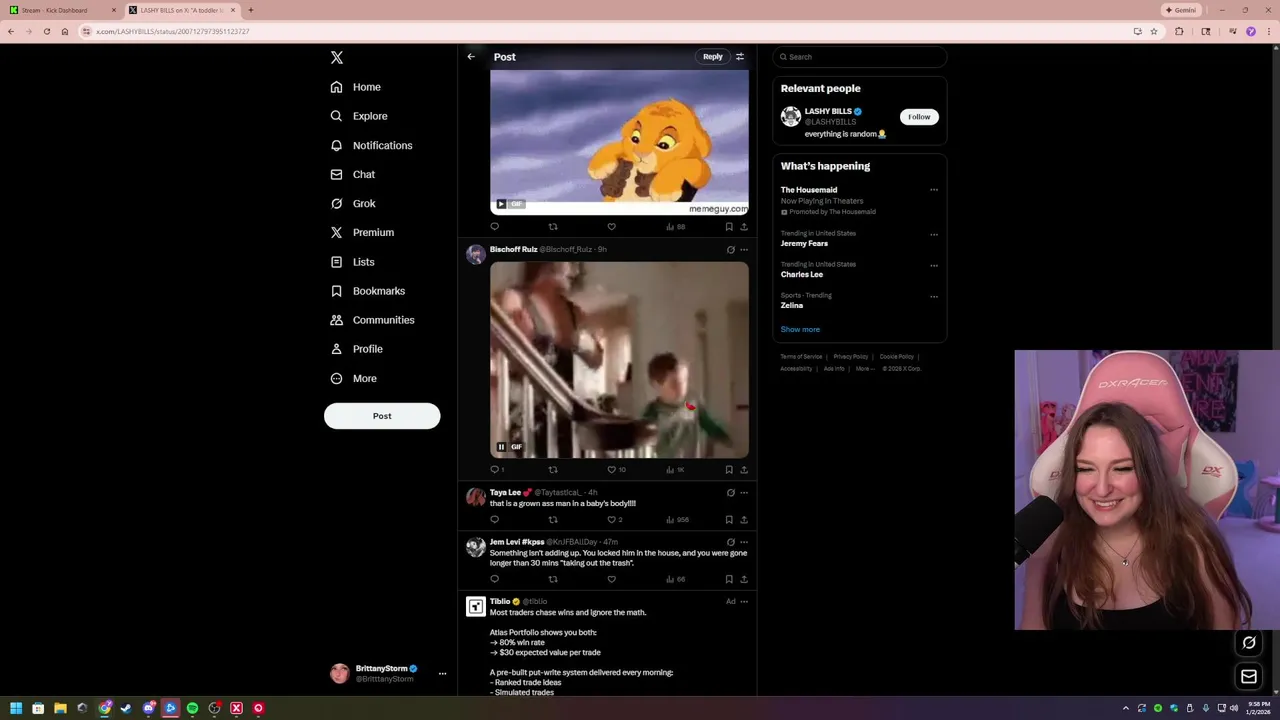Reply to Taya Lee's post
1280x720 pixels.
pos(494,520)
